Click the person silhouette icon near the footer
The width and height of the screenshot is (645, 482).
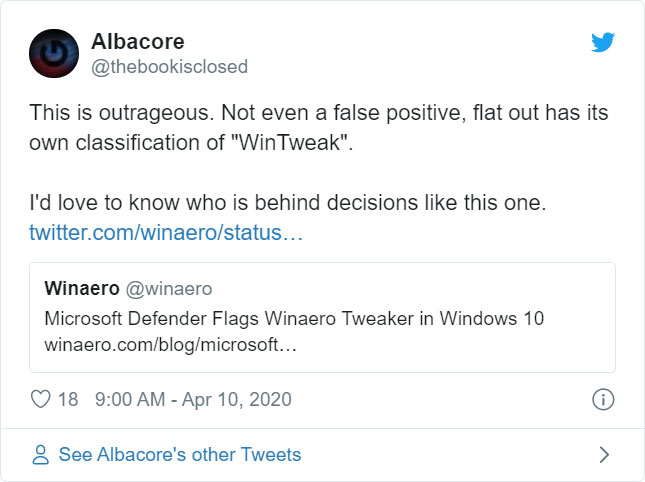coord(40,454)
